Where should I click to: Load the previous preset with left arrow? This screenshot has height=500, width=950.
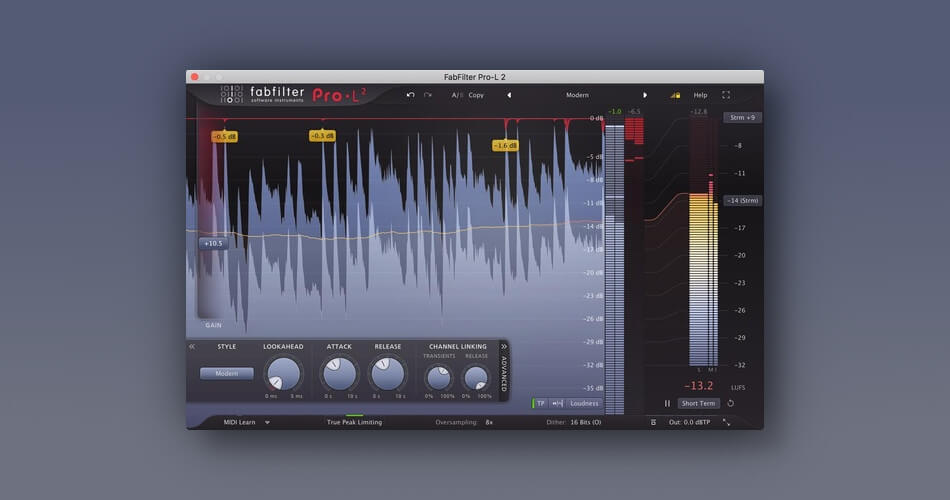pos(509,95)
